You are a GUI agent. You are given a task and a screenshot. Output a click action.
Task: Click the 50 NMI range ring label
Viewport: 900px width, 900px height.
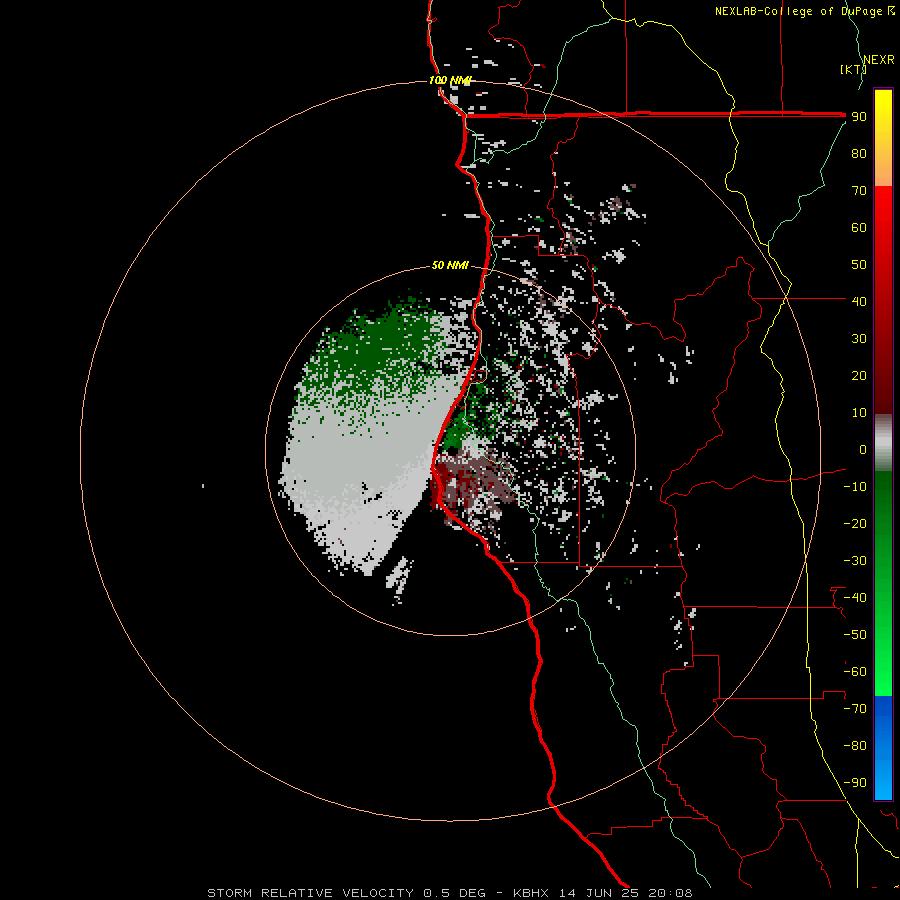[450, 265]
